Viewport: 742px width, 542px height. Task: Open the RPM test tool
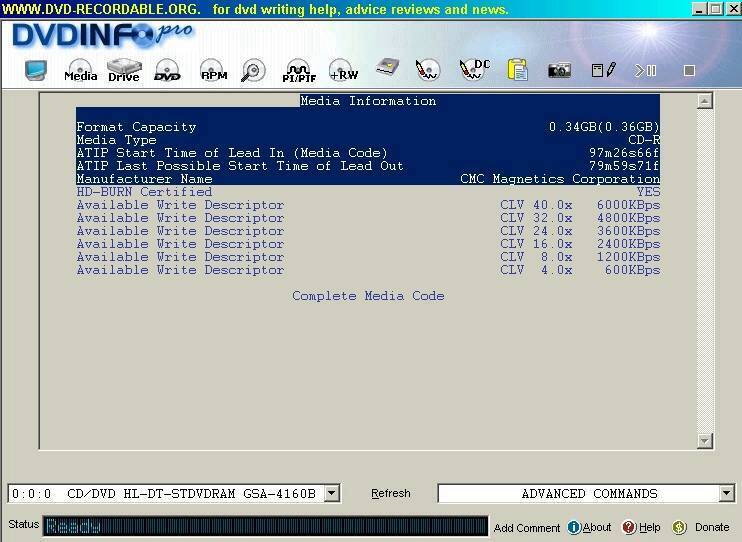click(213, 71)
